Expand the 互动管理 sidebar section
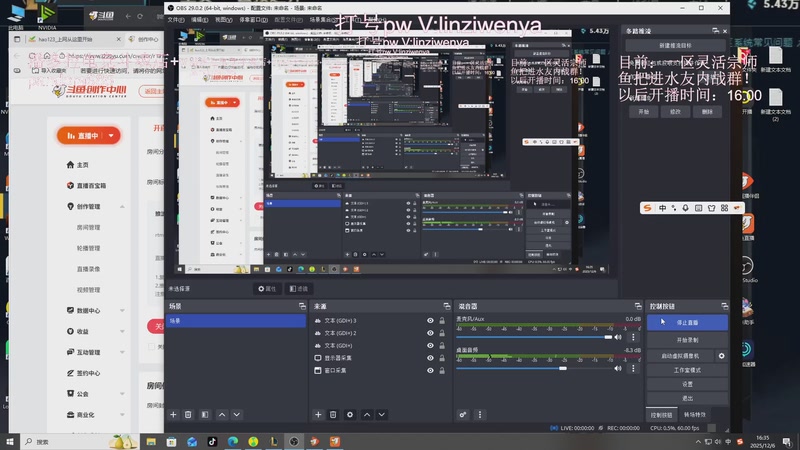 click(122, 352)
